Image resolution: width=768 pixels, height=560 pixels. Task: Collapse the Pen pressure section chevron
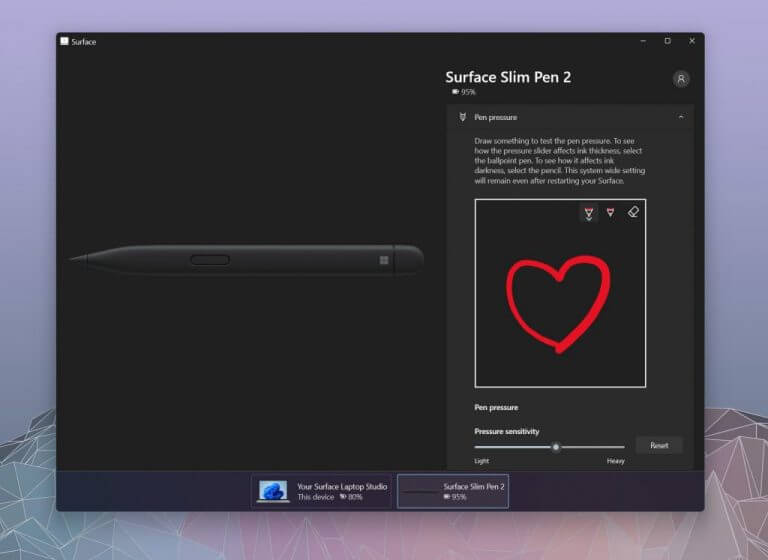pyautogui.click(x=681, y=117)
